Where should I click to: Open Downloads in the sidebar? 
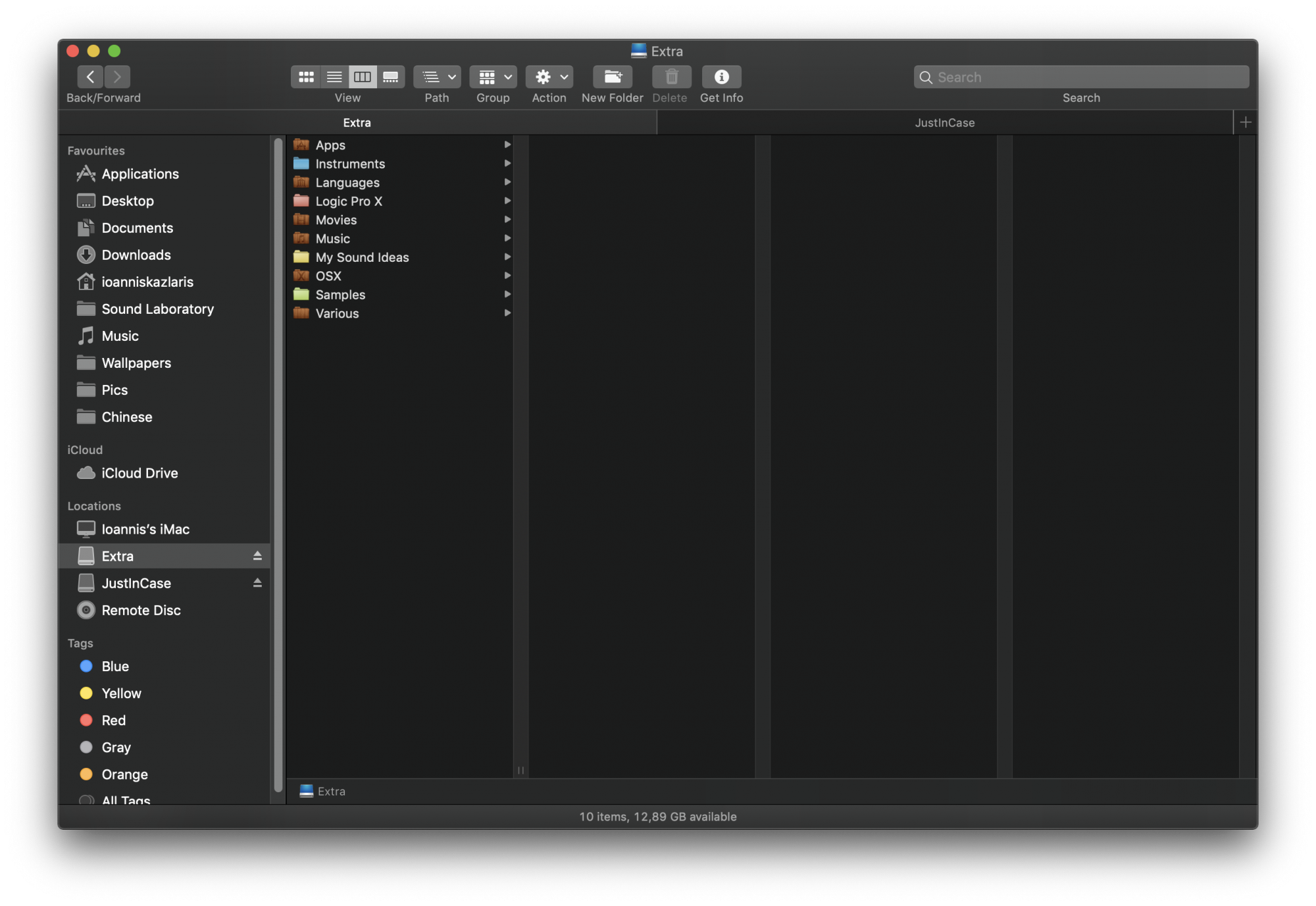point(136,255)
